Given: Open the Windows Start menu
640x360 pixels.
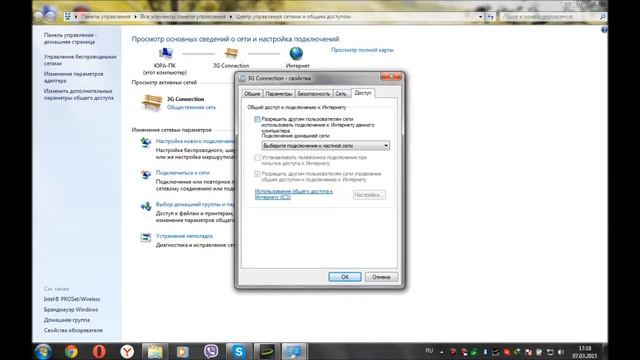Looking at the screenshot, I should (x=43, y=351).
